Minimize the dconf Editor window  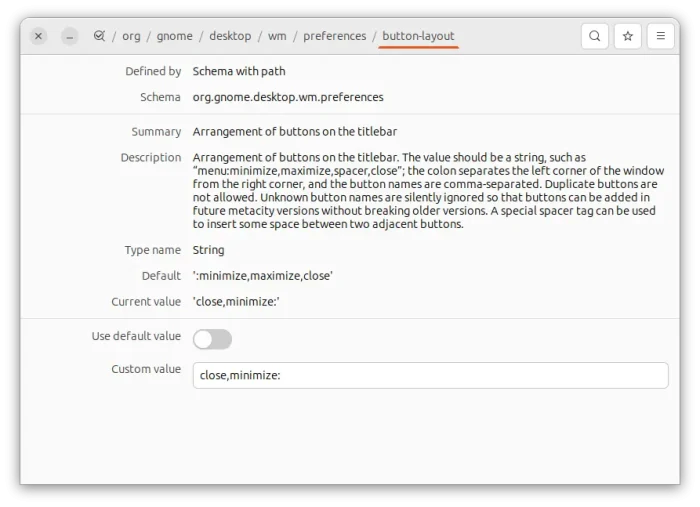click(x=70, y=36)
